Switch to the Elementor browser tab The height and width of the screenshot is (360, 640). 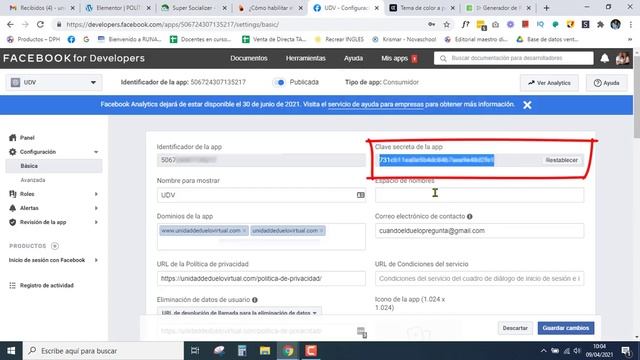(118, 8)
